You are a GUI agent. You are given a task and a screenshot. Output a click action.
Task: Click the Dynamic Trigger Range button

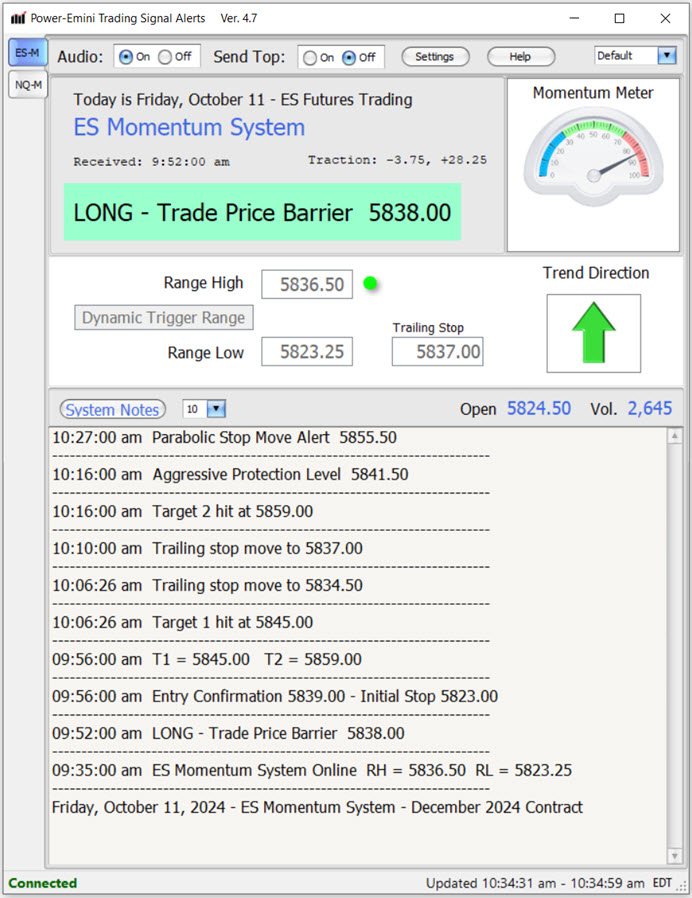(x=164, y=318)
